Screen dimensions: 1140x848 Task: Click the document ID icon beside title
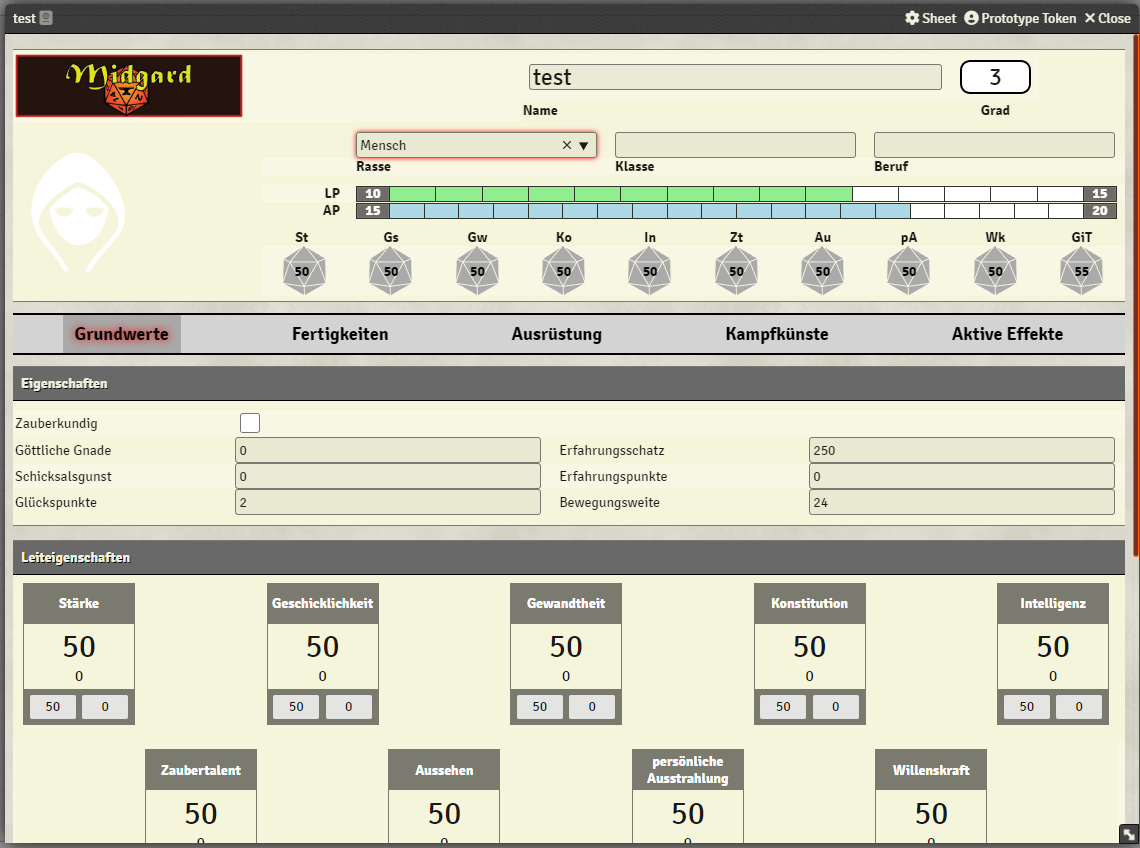(47, 18)
